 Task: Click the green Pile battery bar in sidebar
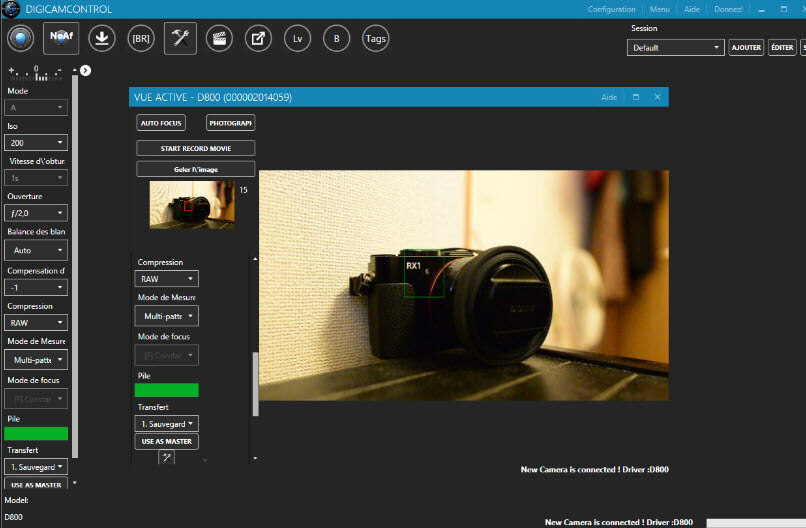point(36,433)
